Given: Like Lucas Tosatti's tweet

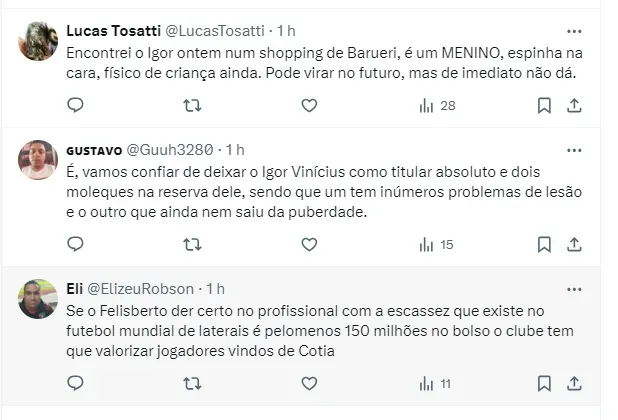Looking at the screenshot, I should point(308,105).
